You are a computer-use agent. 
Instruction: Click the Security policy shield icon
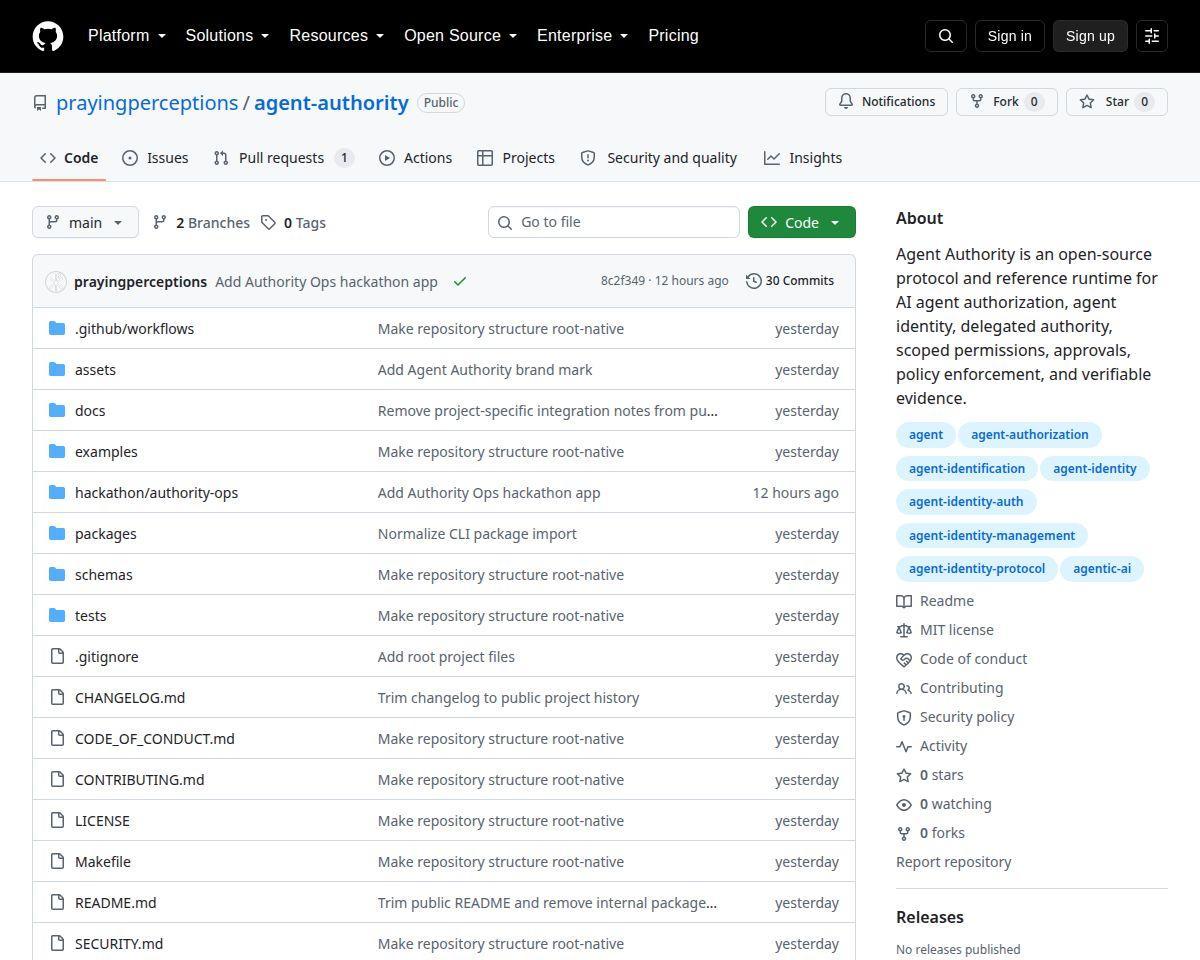pyautogui.click(x=904, y=717)
